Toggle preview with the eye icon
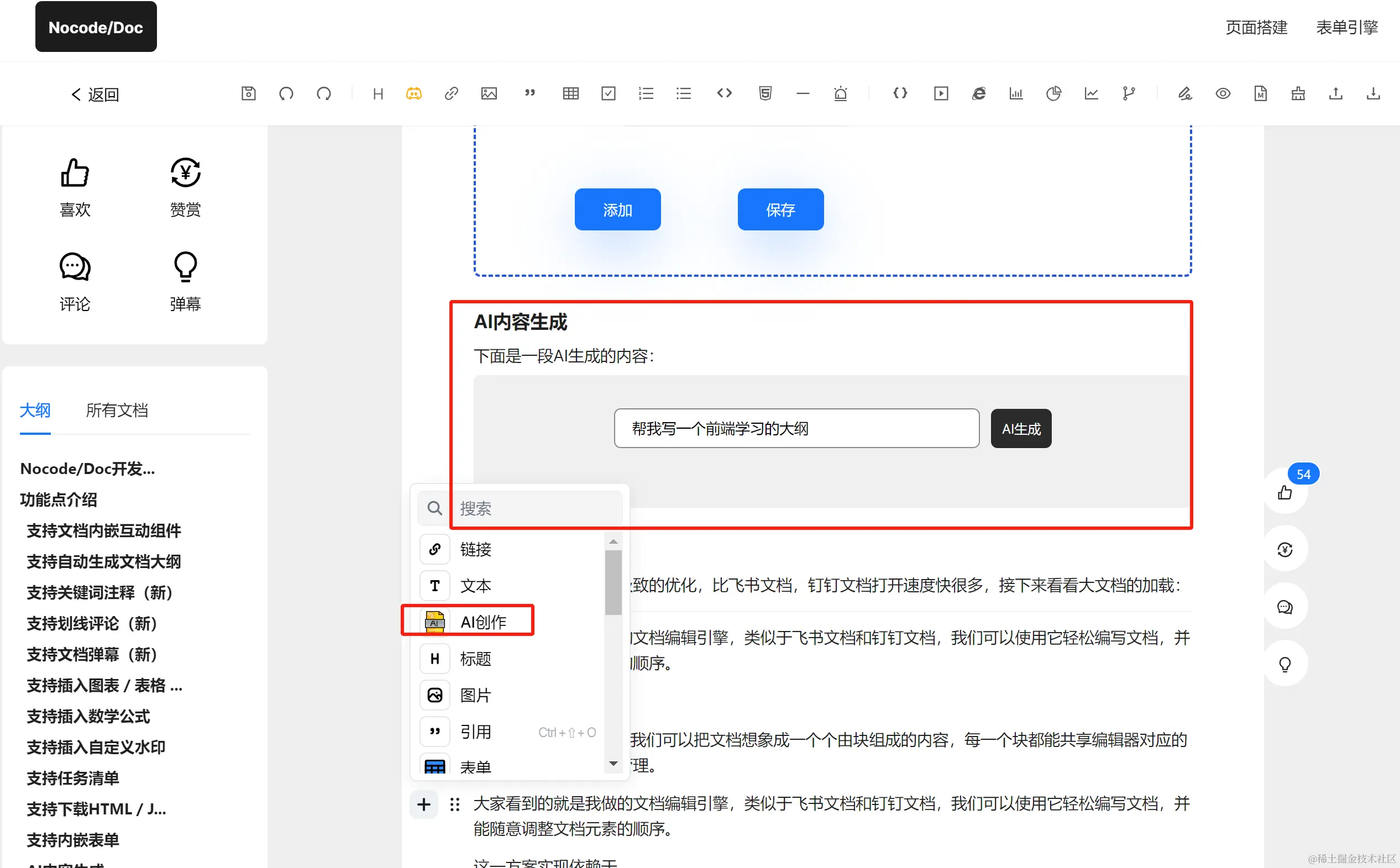The image size is (1400, 868). click(1223, 93)
